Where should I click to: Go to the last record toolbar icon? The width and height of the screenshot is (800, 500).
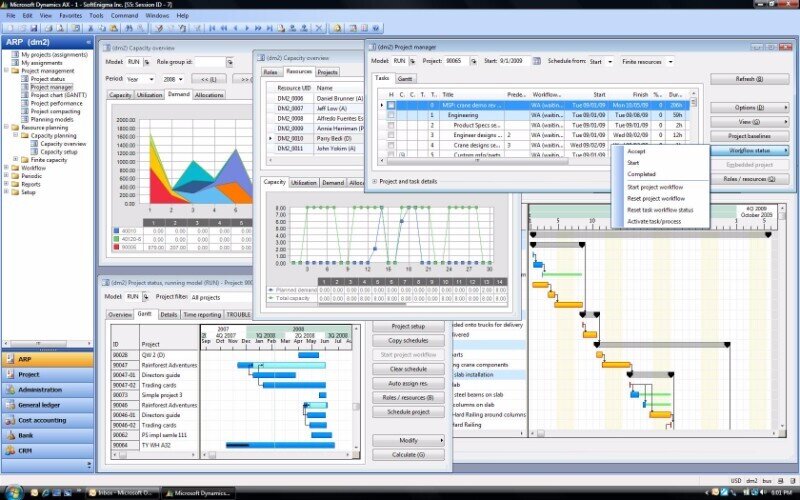[x=269, y=28]
